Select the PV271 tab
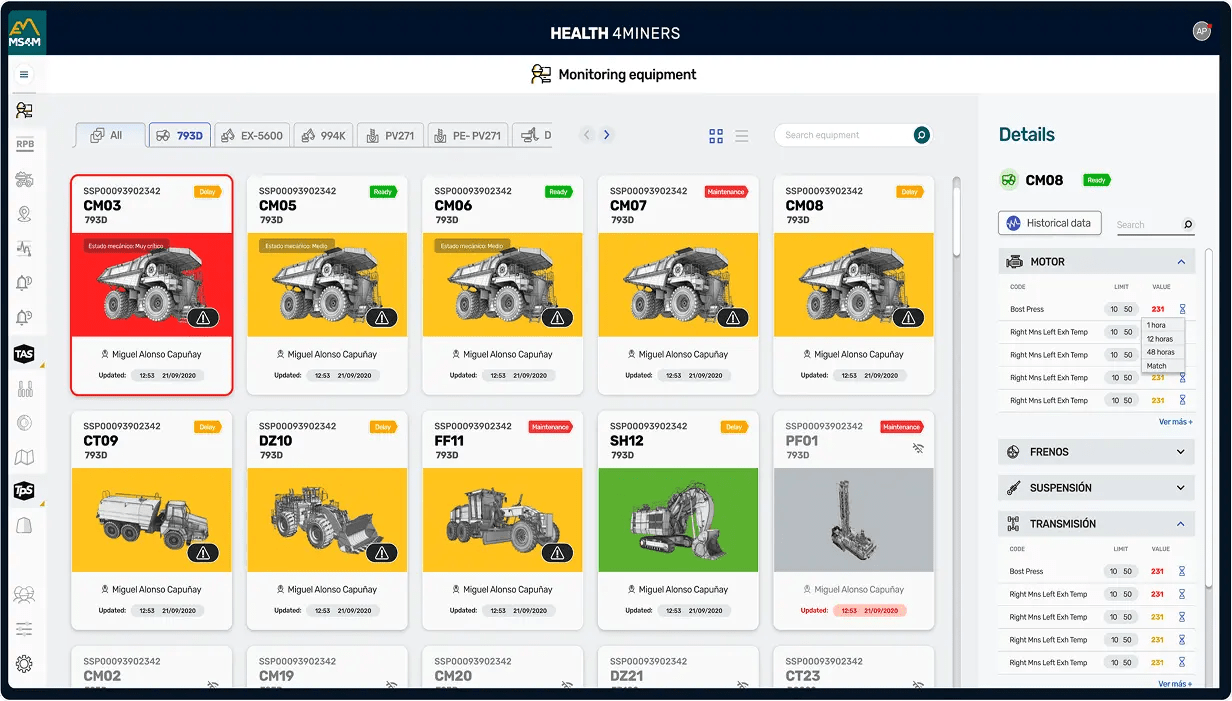Screen dimensions: 1232x701 390,135
